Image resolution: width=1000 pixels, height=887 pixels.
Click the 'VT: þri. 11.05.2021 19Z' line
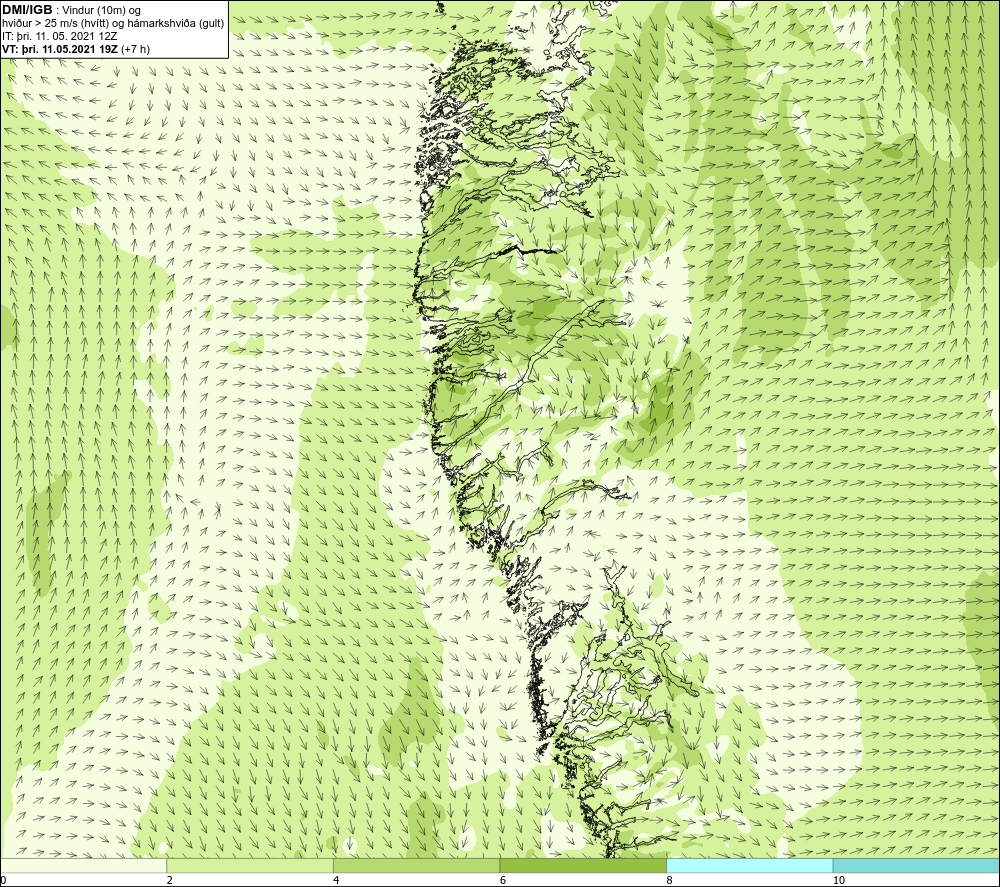59,49
